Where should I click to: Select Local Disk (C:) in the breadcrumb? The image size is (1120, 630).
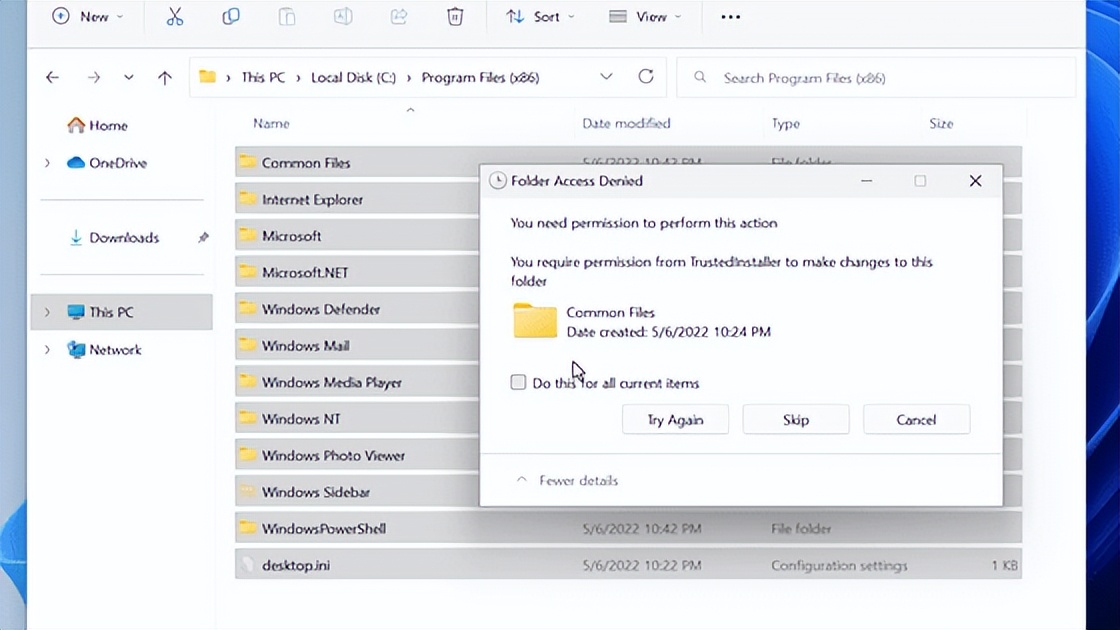click(x=352, y=77)
